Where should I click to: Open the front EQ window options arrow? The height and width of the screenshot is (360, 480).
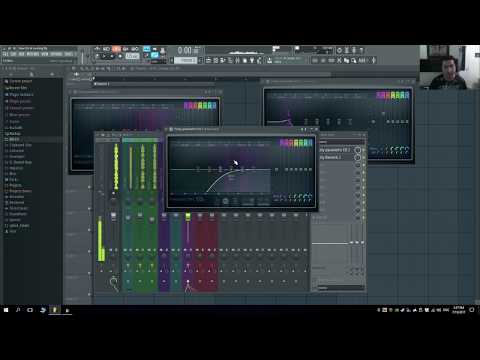pos(171,129)
